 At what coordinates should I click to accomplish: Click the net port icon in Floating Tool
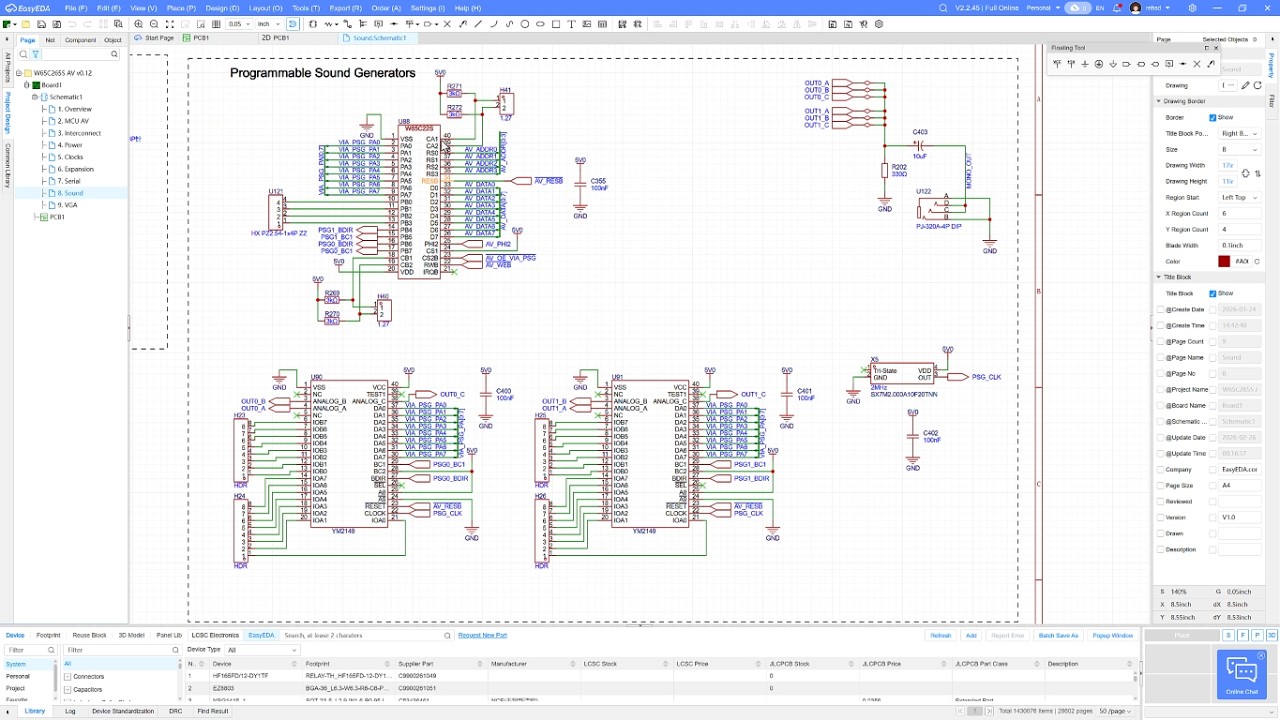(1126, 64)
